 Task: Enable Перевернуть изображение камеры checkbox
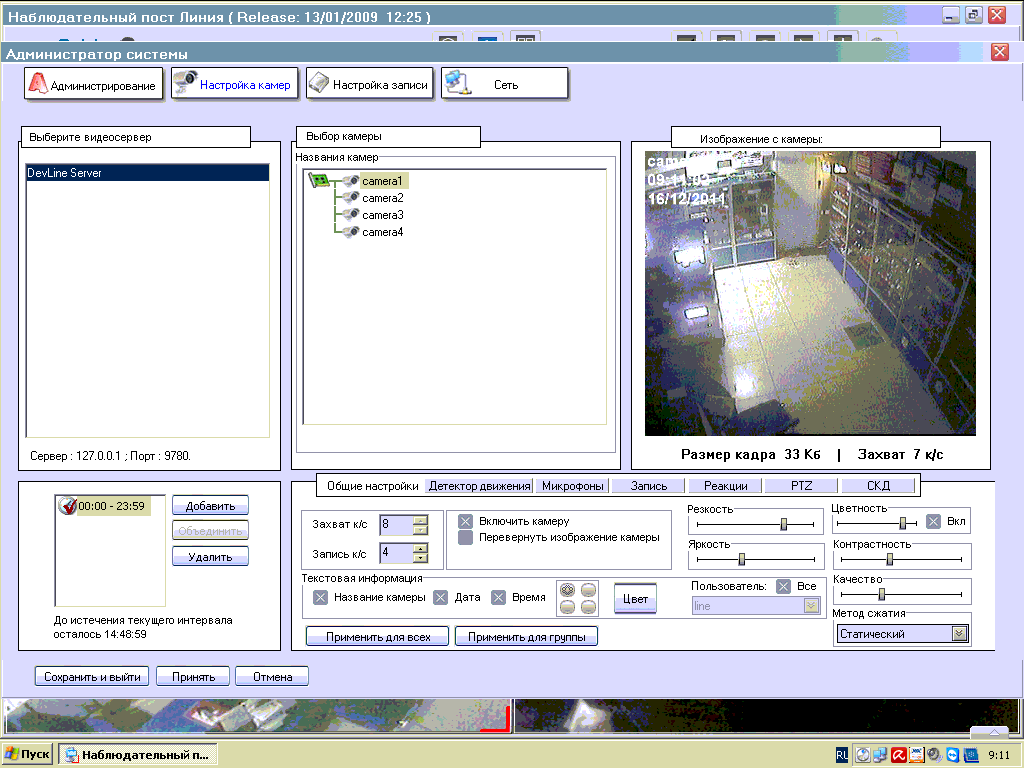tap(465, 537)
